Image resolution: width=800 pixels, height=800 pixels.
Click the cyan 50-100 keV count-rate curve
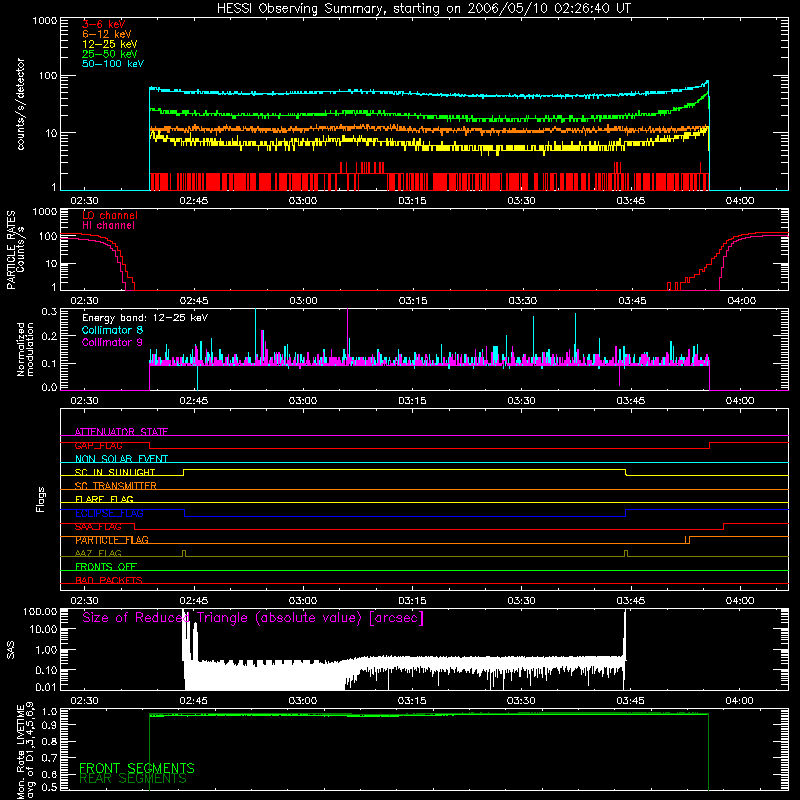point(429,94)
